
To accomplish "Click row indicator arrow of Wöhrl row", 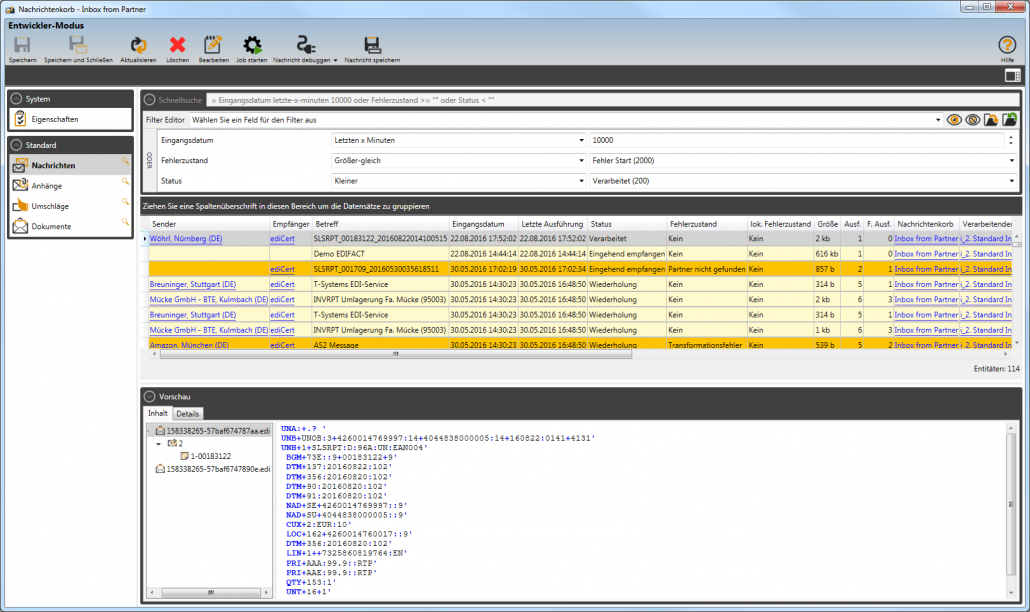I will pos(145,239).
